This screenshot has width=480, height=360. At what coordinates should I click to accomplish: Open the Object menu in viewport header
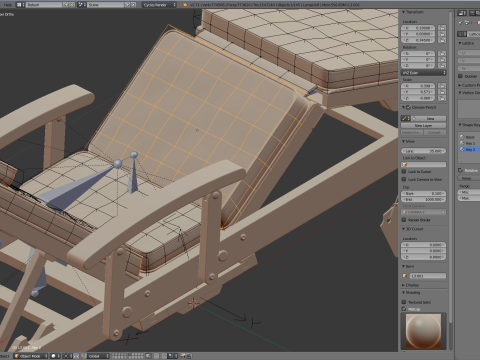click(5, 356)
